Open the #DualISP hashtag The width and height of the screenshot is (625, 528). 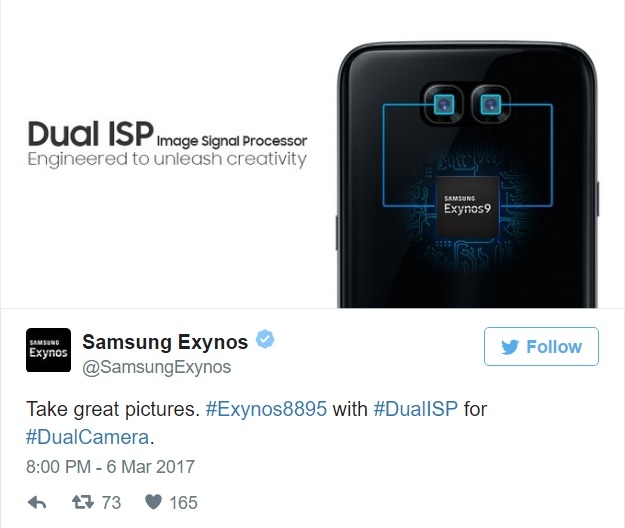pyautogui.click(x=415, y=409)
